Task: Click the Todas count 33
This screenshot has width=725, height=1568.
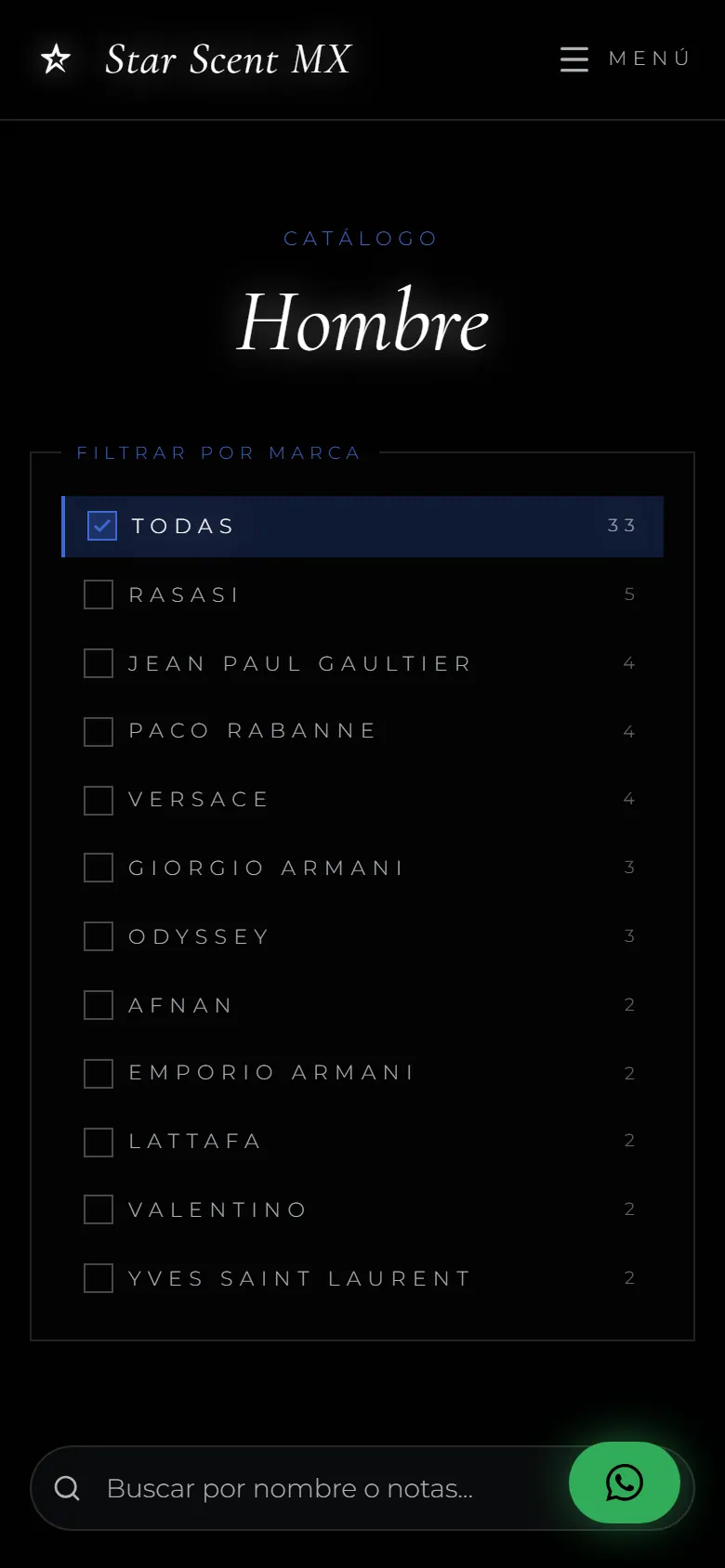Action: (622, 526)
